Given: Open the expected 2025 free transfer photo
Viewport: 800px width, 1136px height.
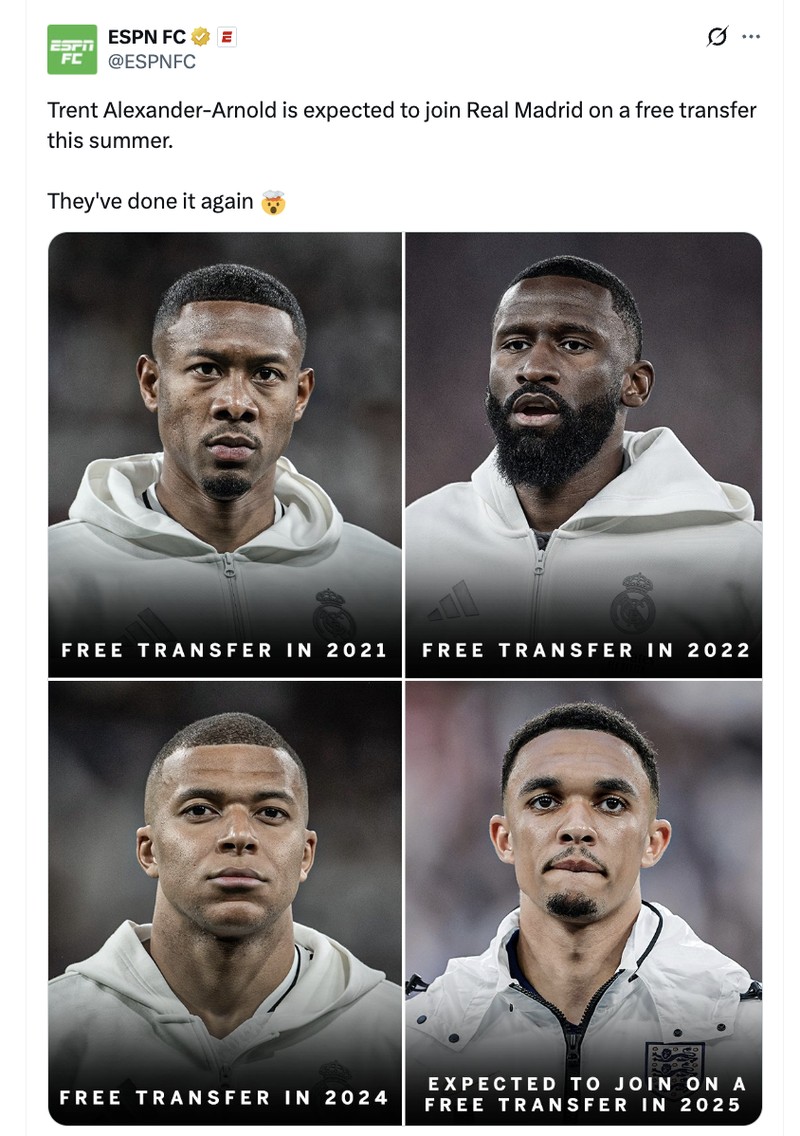Looking at the screenshot, I should tap(583, 903).
